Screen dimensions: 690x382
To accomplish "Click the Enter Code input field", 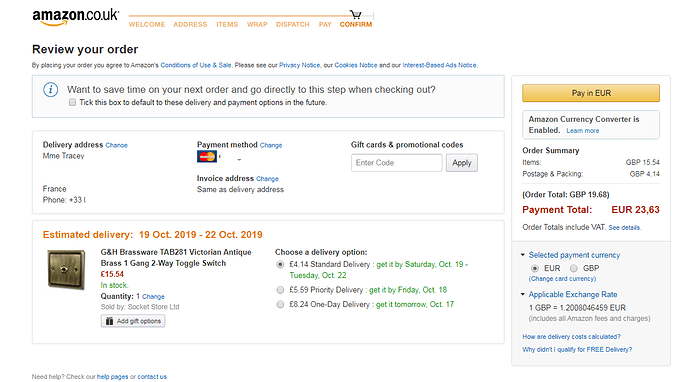I will pos(396,163).
